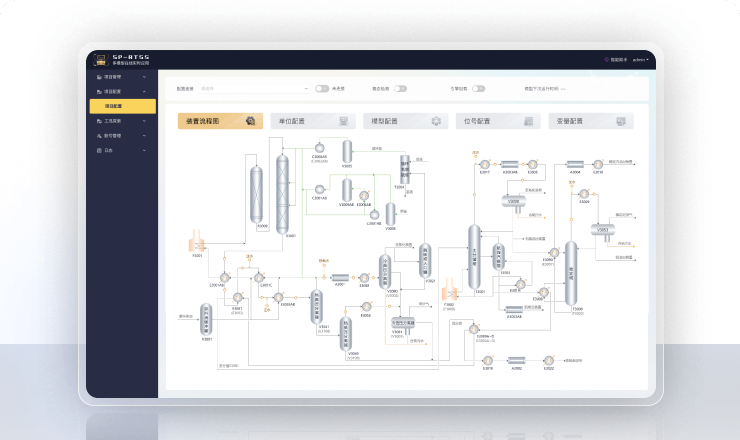This screenshot has width=740, height=440.
Task: Toggle the first switch beside the config dropdown
Action: pos(322,89)
